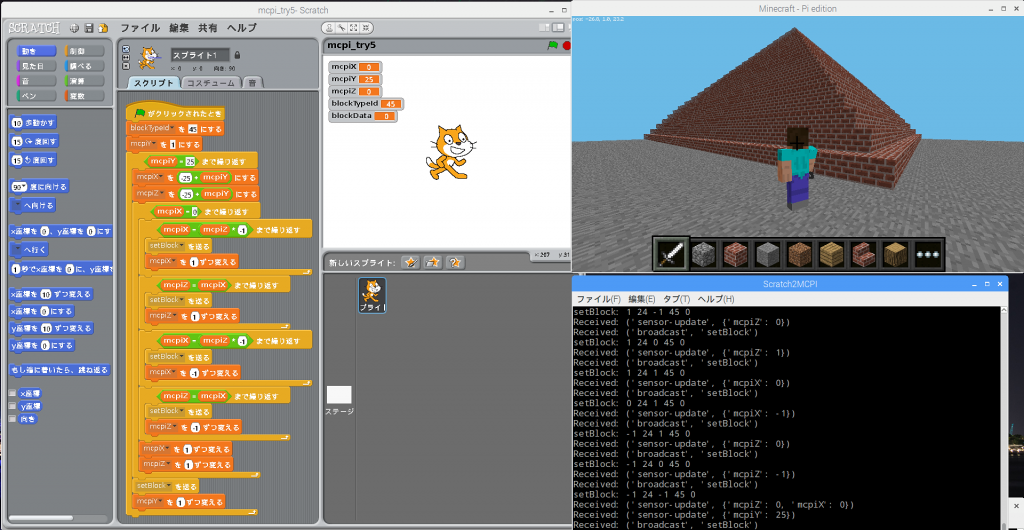Open setBlock dropdown on the last broadcast block
1024x530 pixels.
[x=170, y=486]
